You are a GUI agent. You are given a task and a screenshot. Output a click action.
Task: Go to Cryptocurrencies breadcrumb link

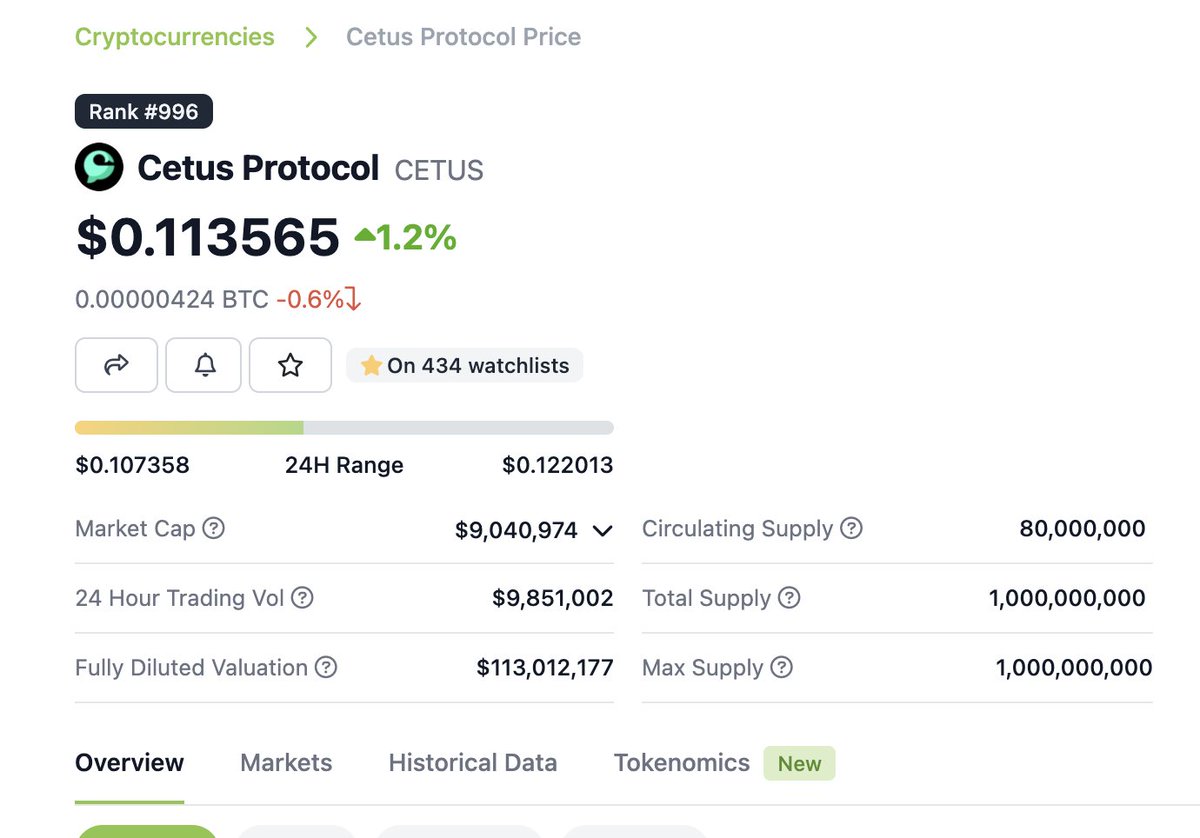click(x=175, y=37)
